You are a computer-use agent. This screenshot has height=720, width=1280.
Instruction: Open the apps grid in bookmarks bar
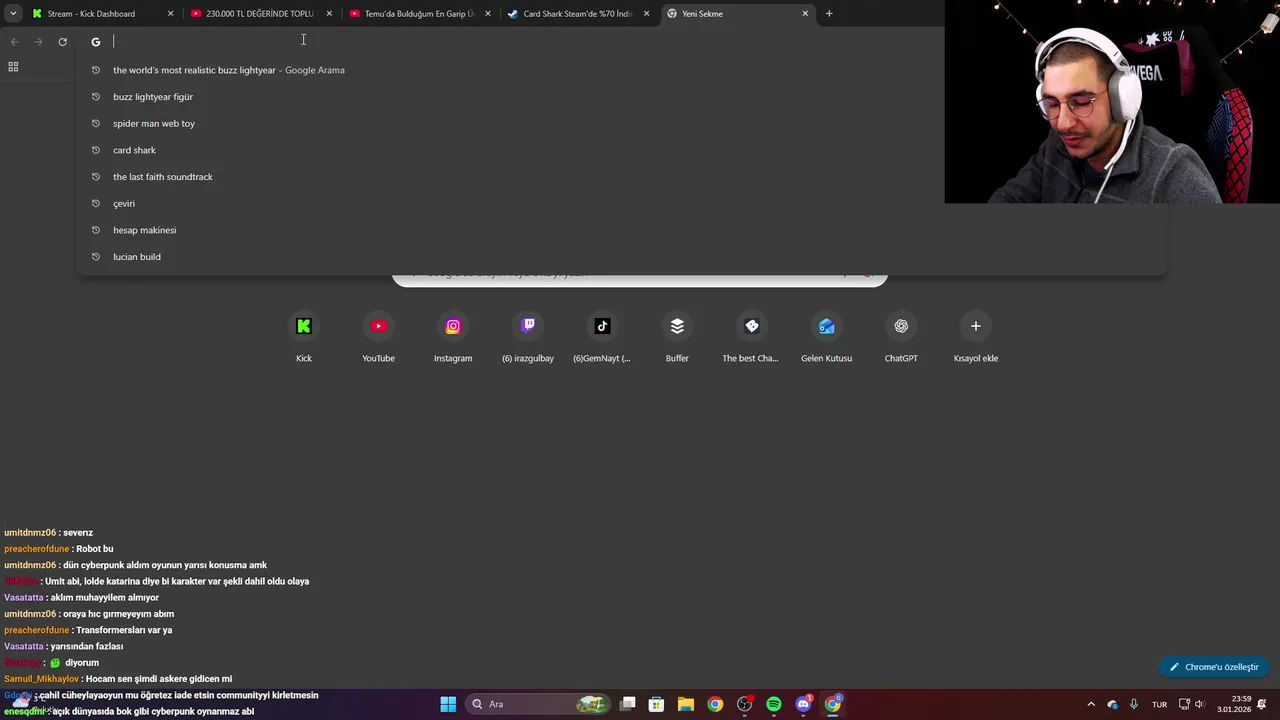point(13,67)
